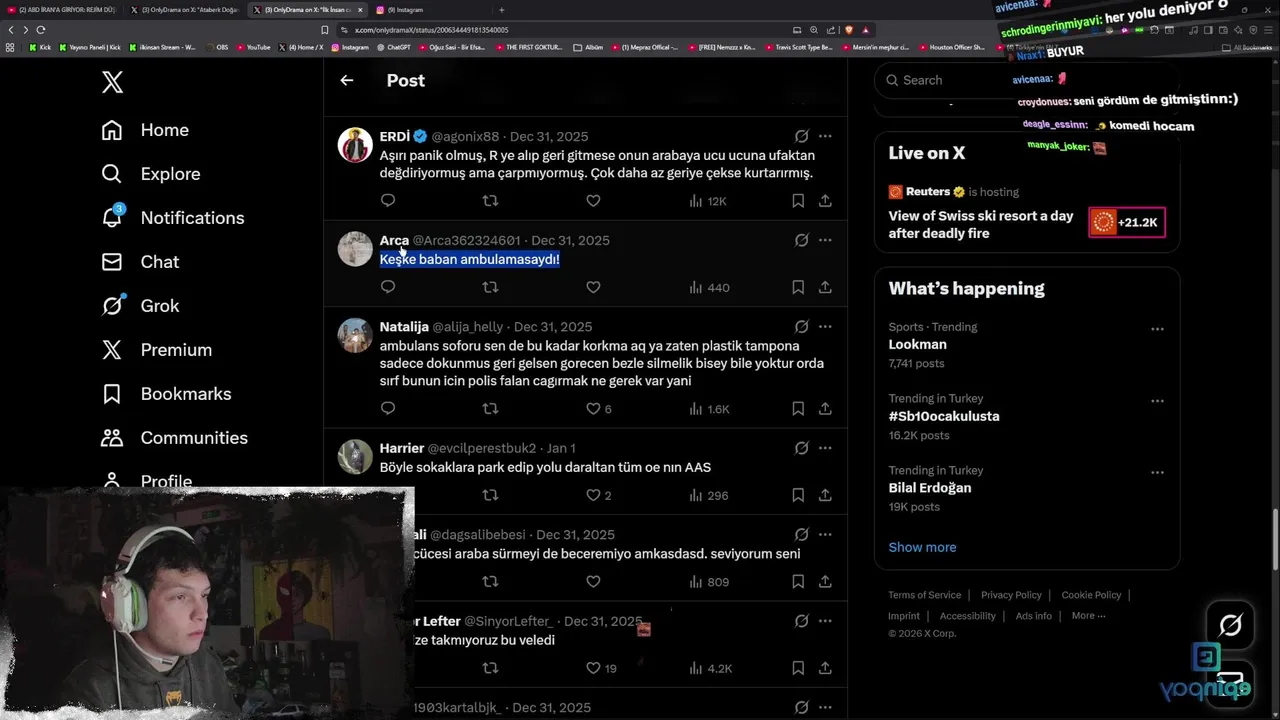Viewport: 1280px width, 720px height.
Task: Click the +21.2K live listeners button
Action: pos(1126,222)
